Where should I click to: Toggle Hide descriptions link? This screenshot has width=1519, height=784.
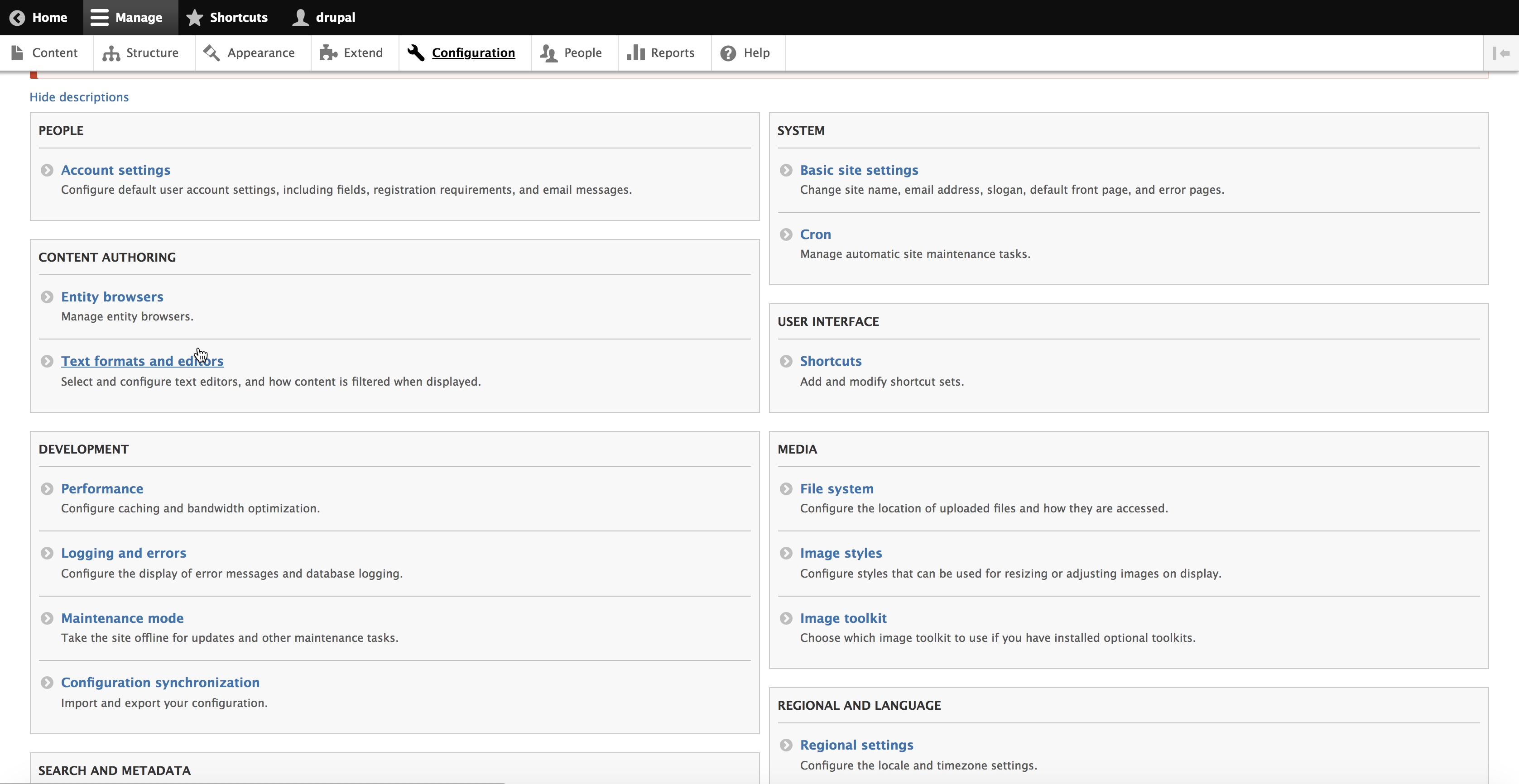(79, 97)
